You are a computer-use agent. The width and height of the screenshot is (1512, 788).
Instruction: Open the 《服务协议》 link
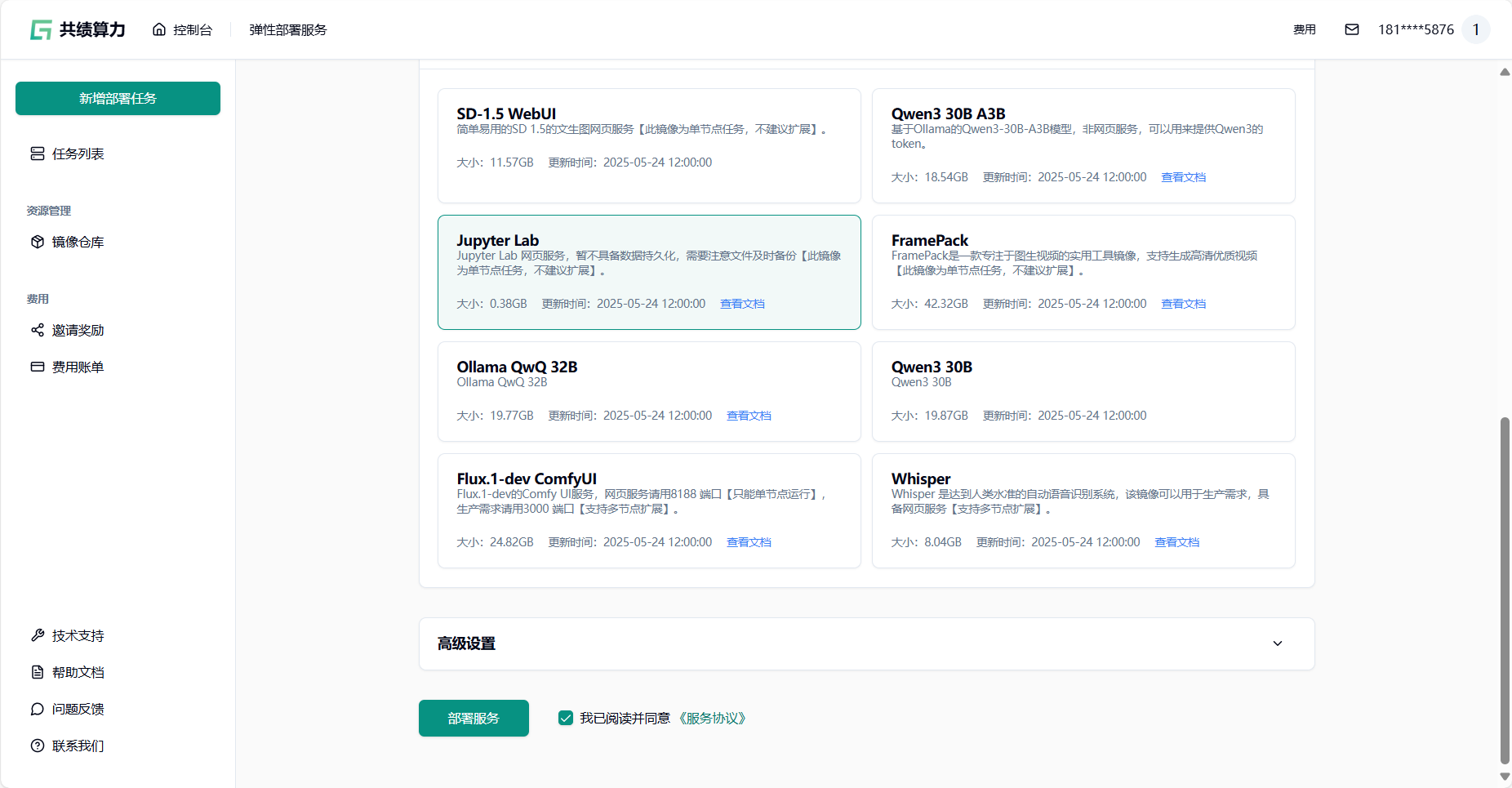tap(712, 718)
